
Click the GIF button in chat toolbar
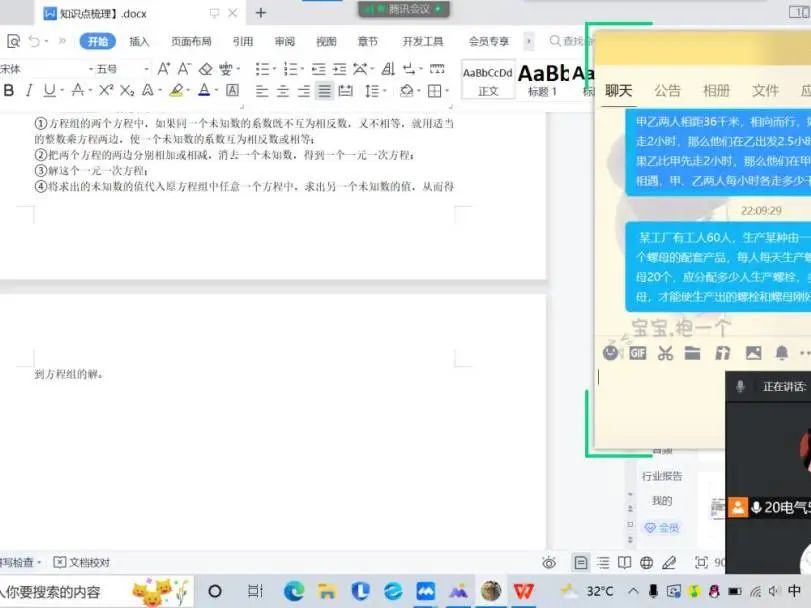[x=637, y=353]
